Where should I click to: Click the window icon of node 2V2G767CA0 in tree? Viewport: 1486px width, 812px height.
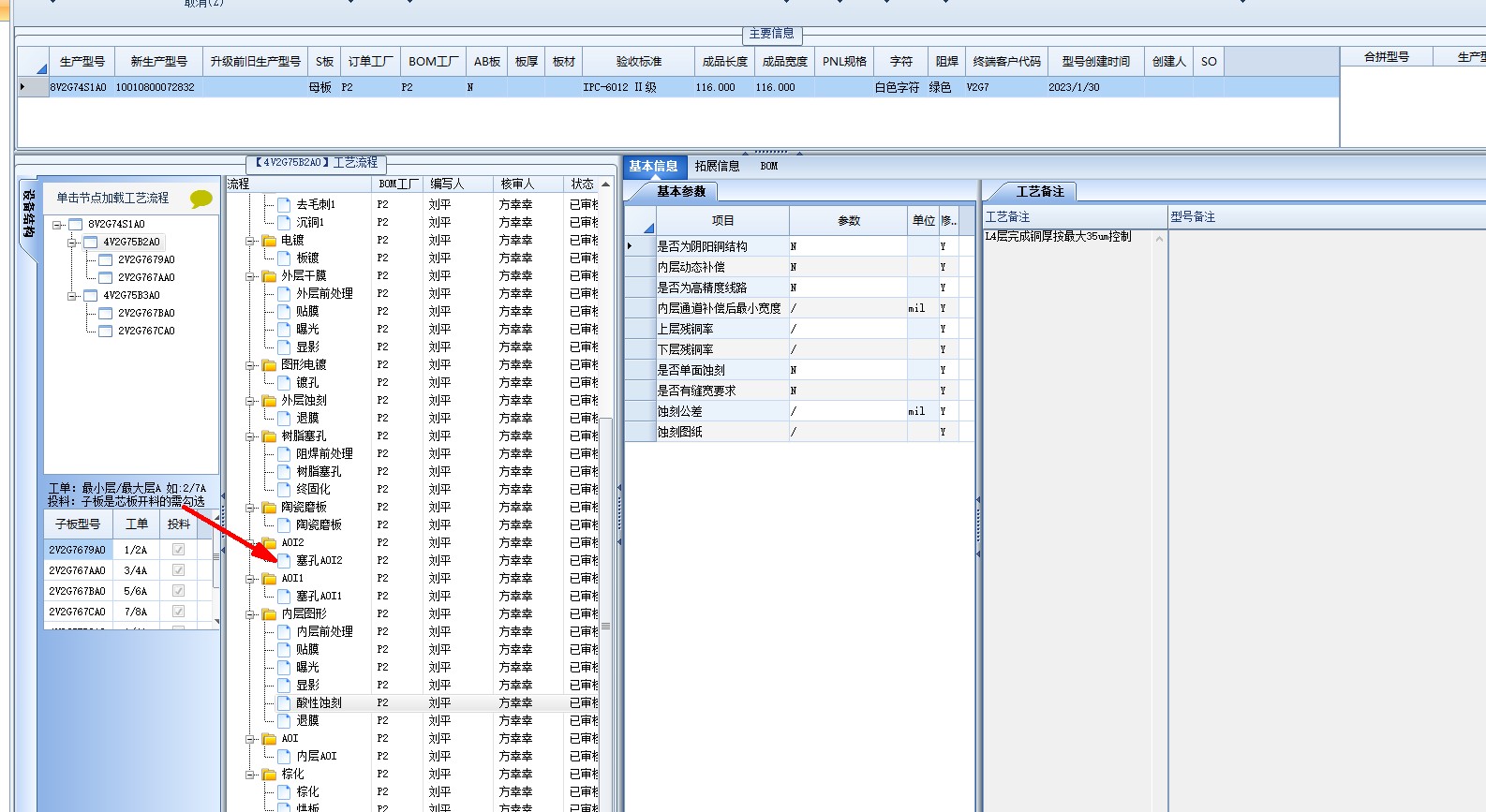[106, 332]
